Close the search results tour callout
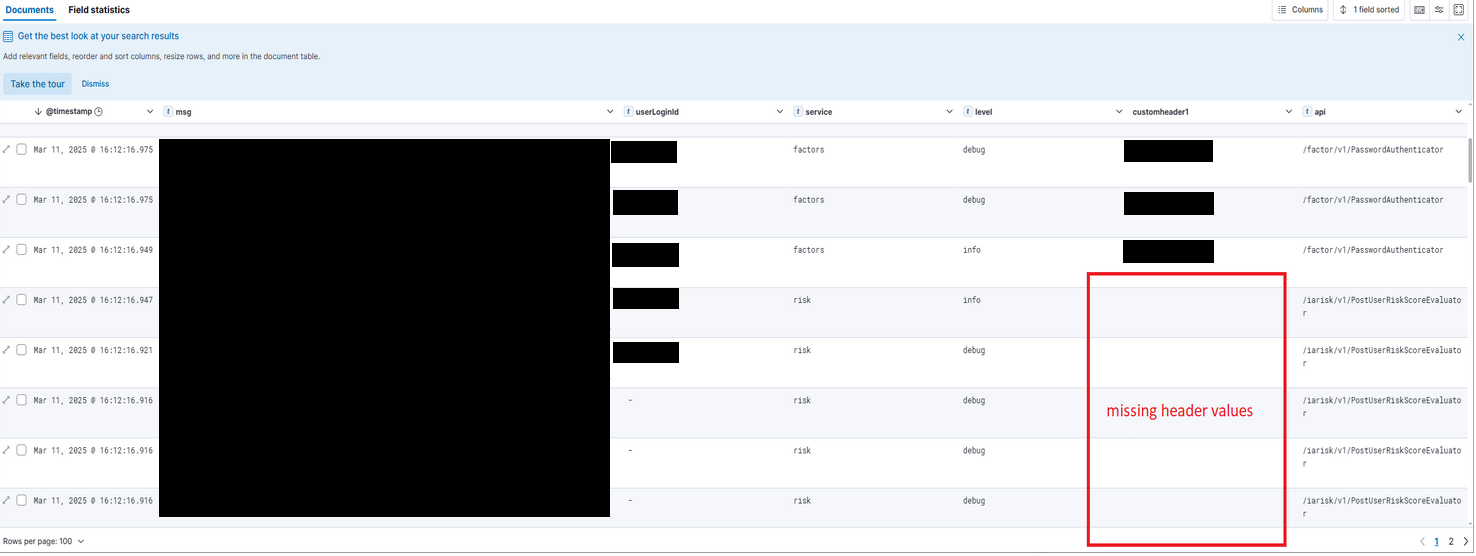1476x556 pixels. tap(1461, 37)
